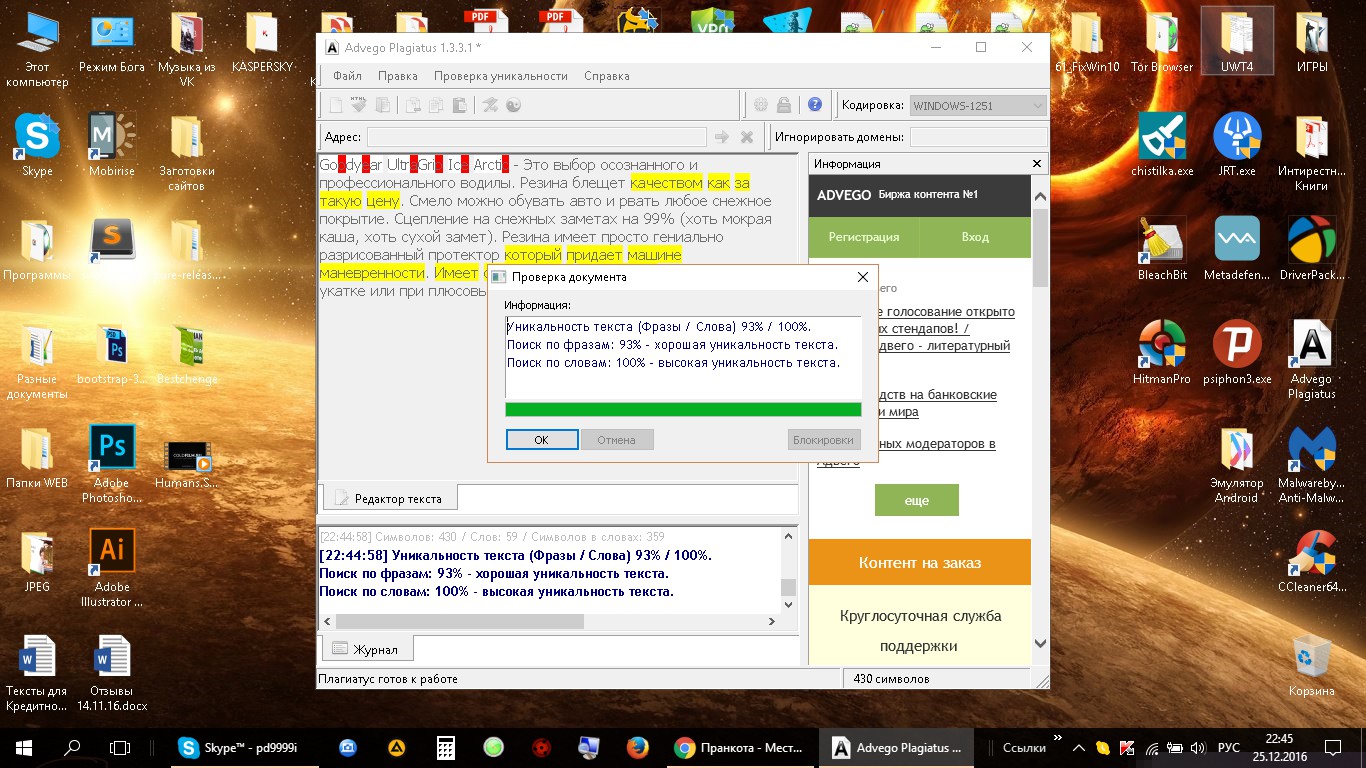1366x768 pixels.
Task: Open settings via the gear toolbar icon
Action: coord(761,105)
